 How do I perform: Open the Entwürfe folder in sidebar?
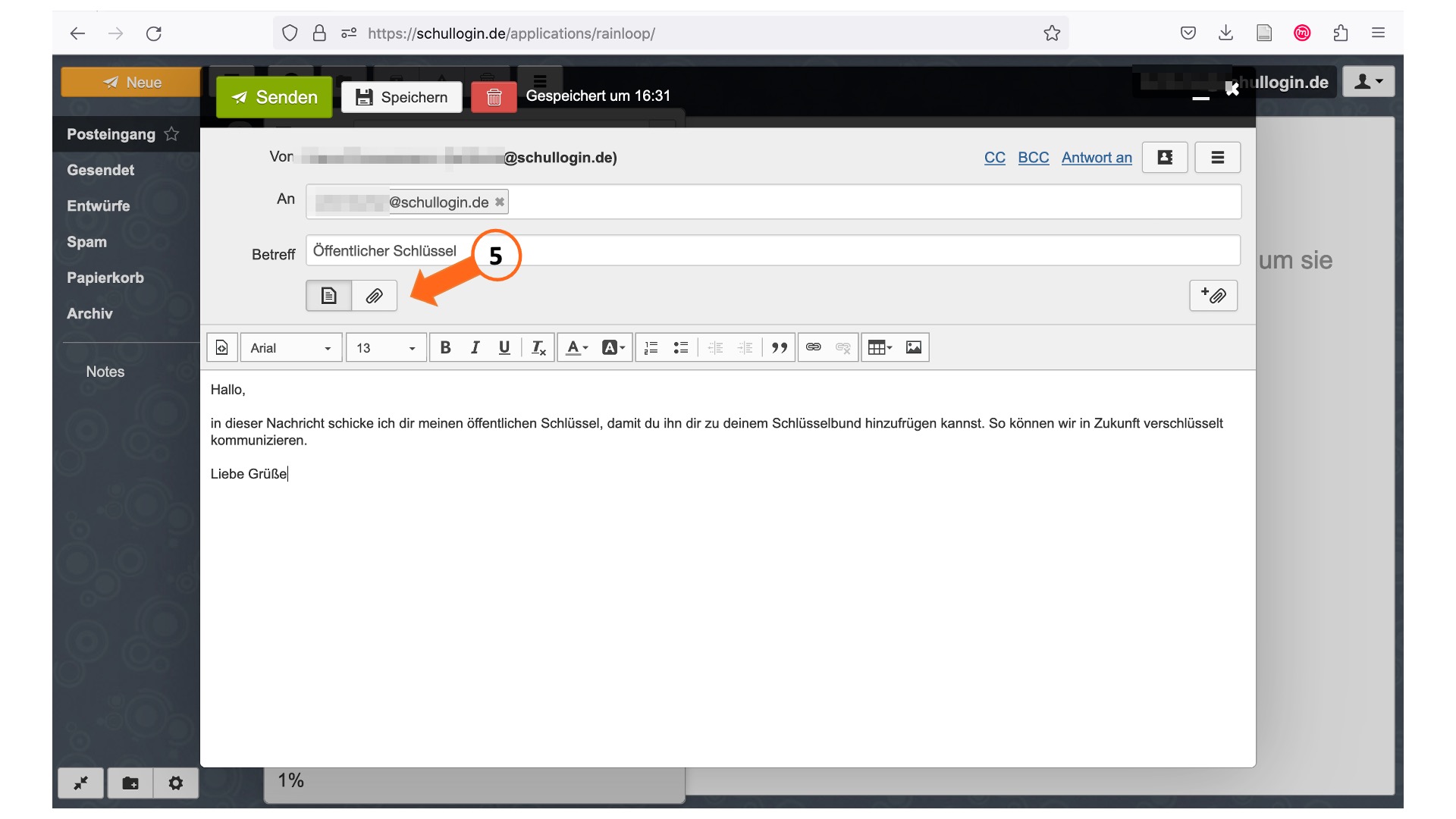click(99, 206)
